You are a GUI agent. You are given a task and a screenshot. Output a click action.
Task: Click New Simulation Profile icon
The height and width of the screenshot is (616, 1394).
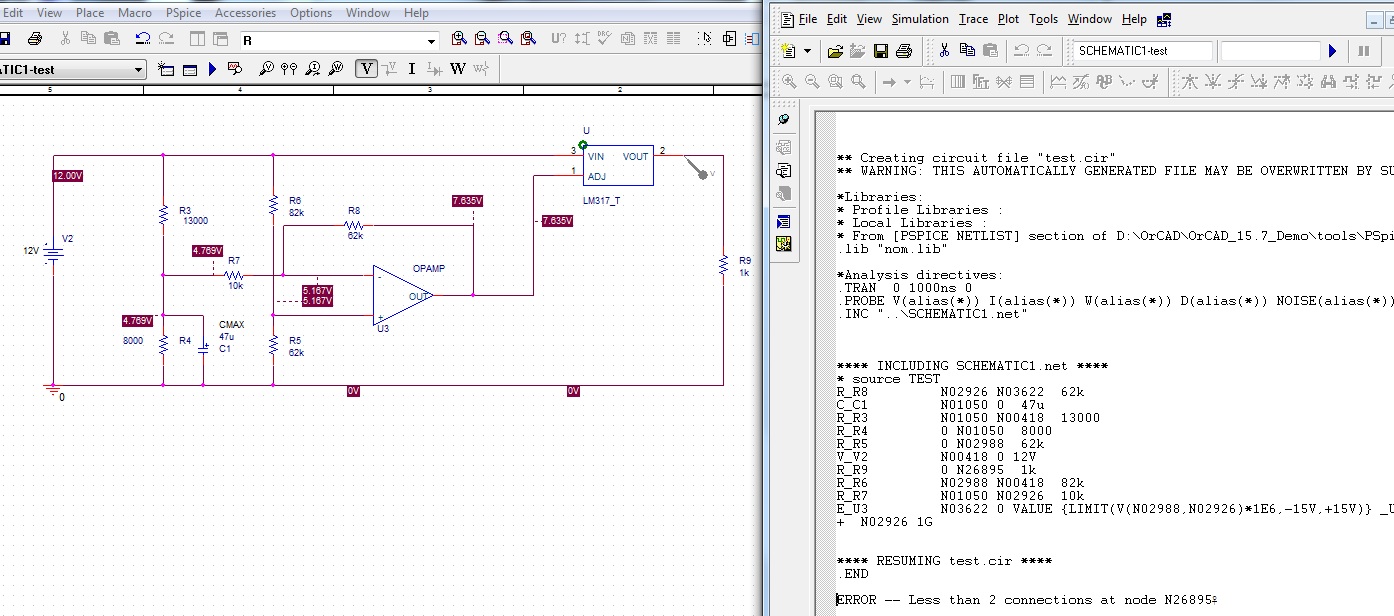coord(166,69)
